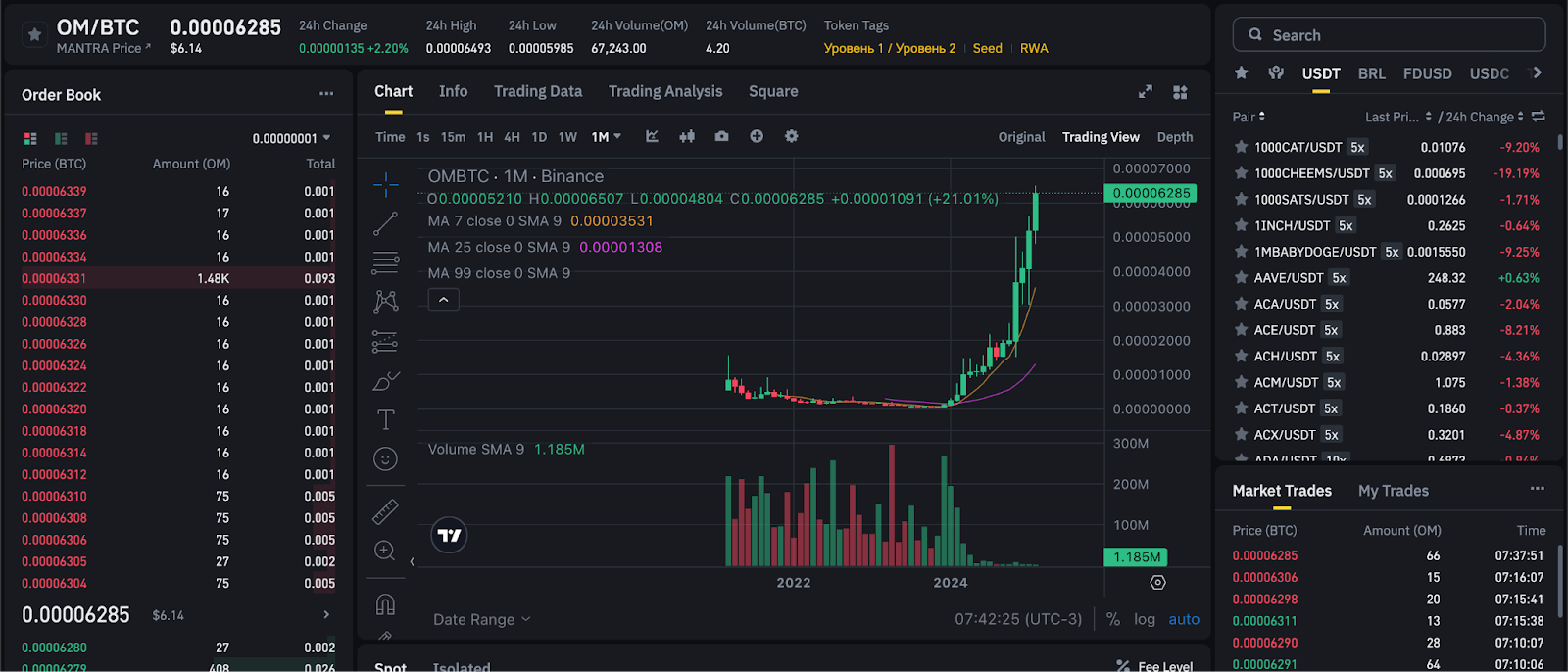Select the trend line drawing tool
The width and height of the screenshot is (1568, 672).
coord(386,223)
